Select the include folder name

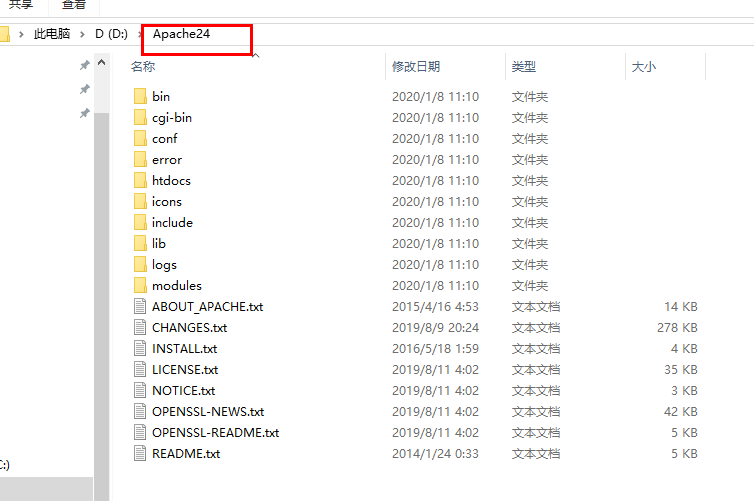[172, 222]
